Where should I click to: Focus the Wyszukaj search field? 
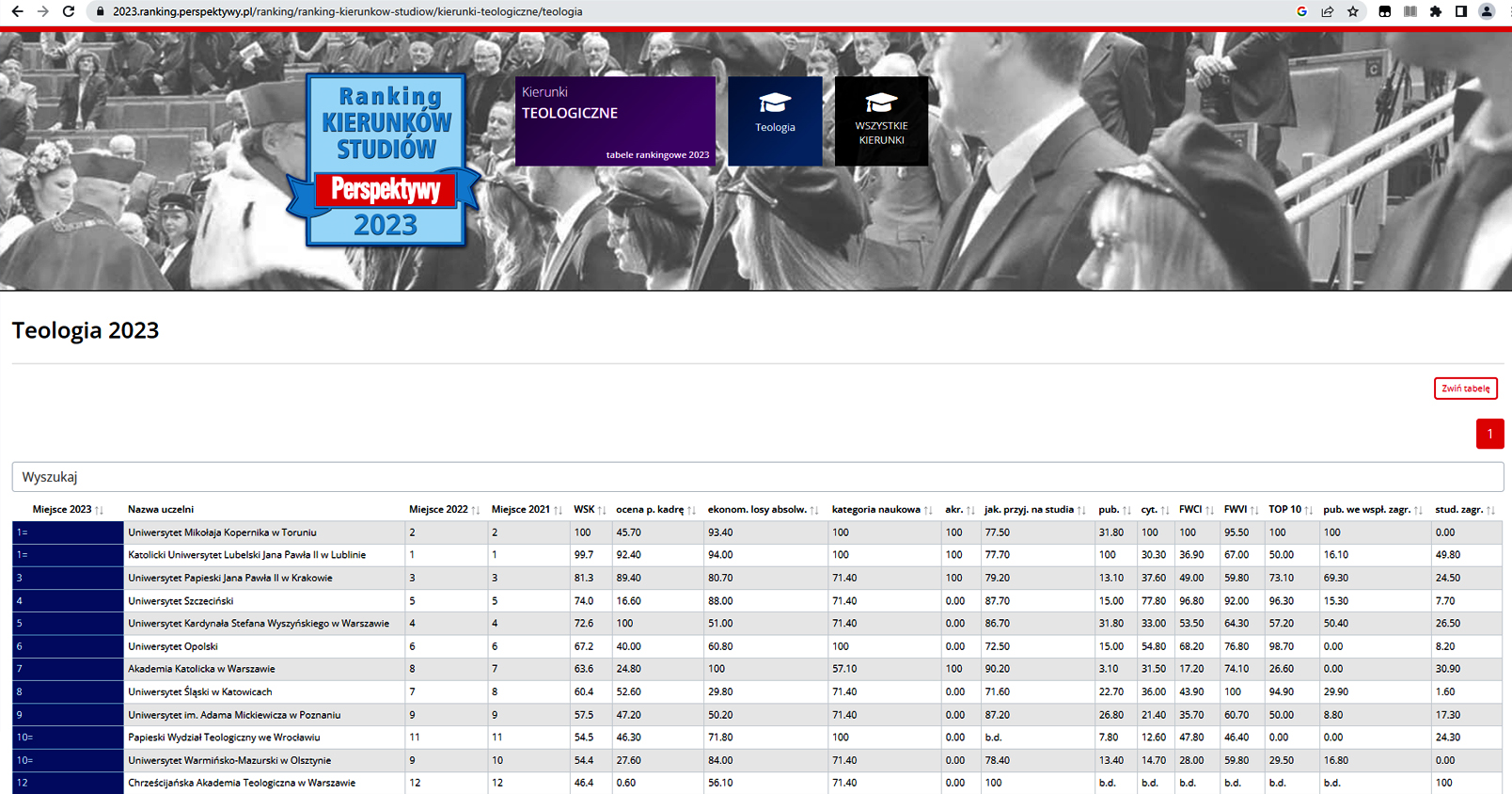(x=758, y=477)
